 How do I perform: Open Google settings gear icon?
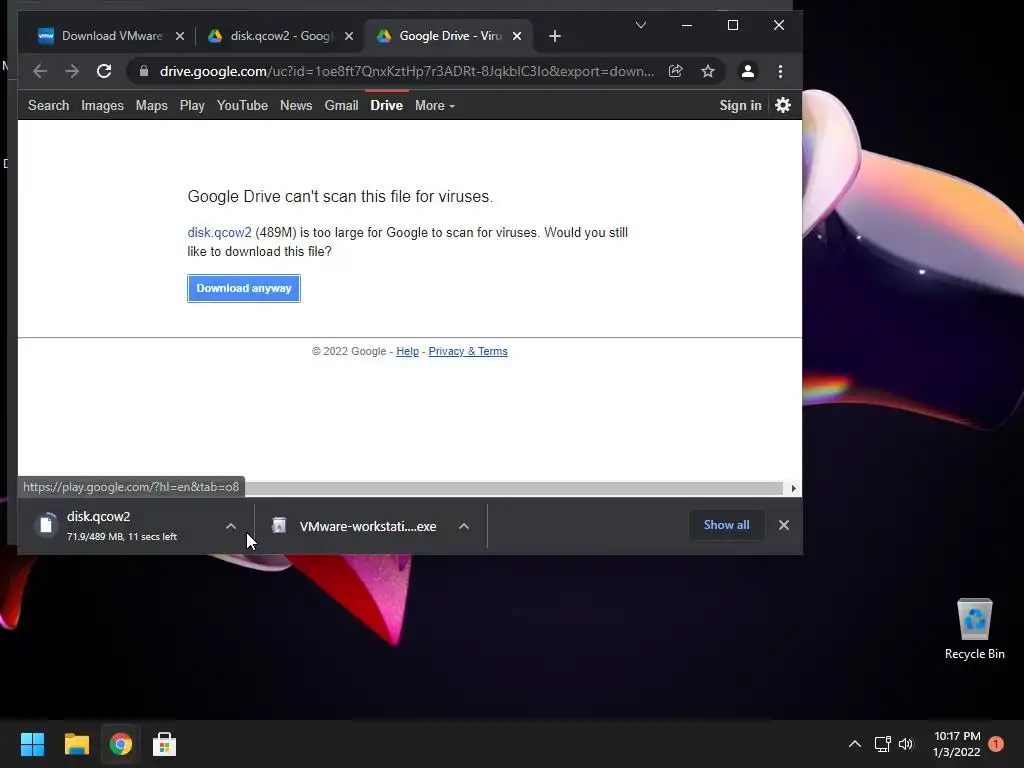coord(783,105)
